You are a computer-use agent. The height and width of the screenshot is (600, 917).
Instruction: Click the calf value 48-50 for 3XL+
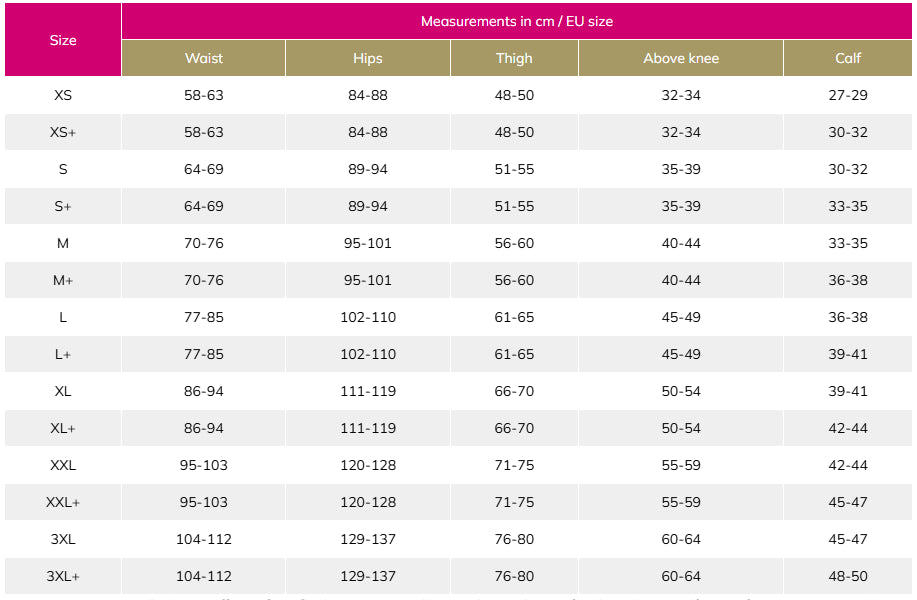point(848,576)
